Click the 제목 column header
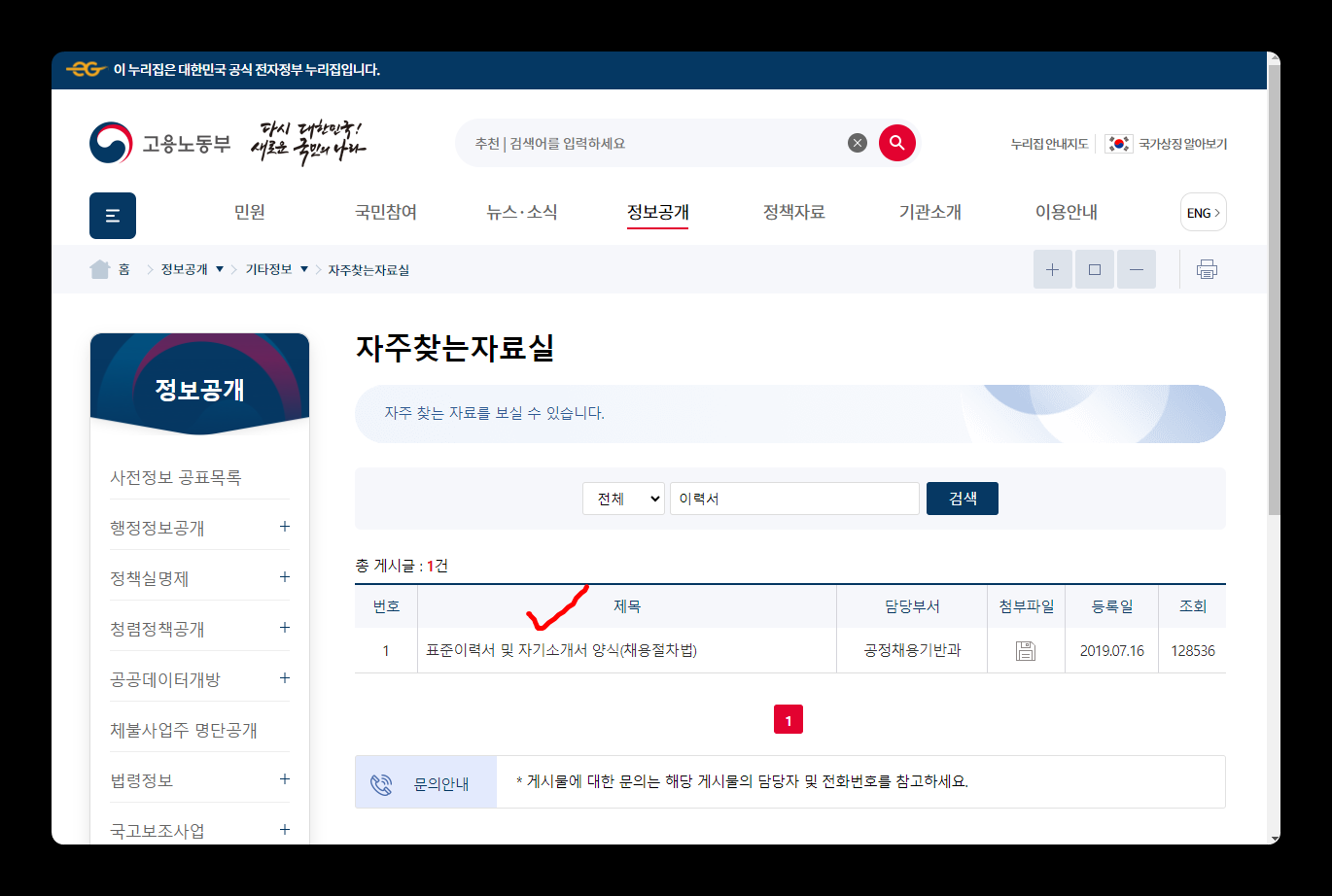 click(627, 606)
